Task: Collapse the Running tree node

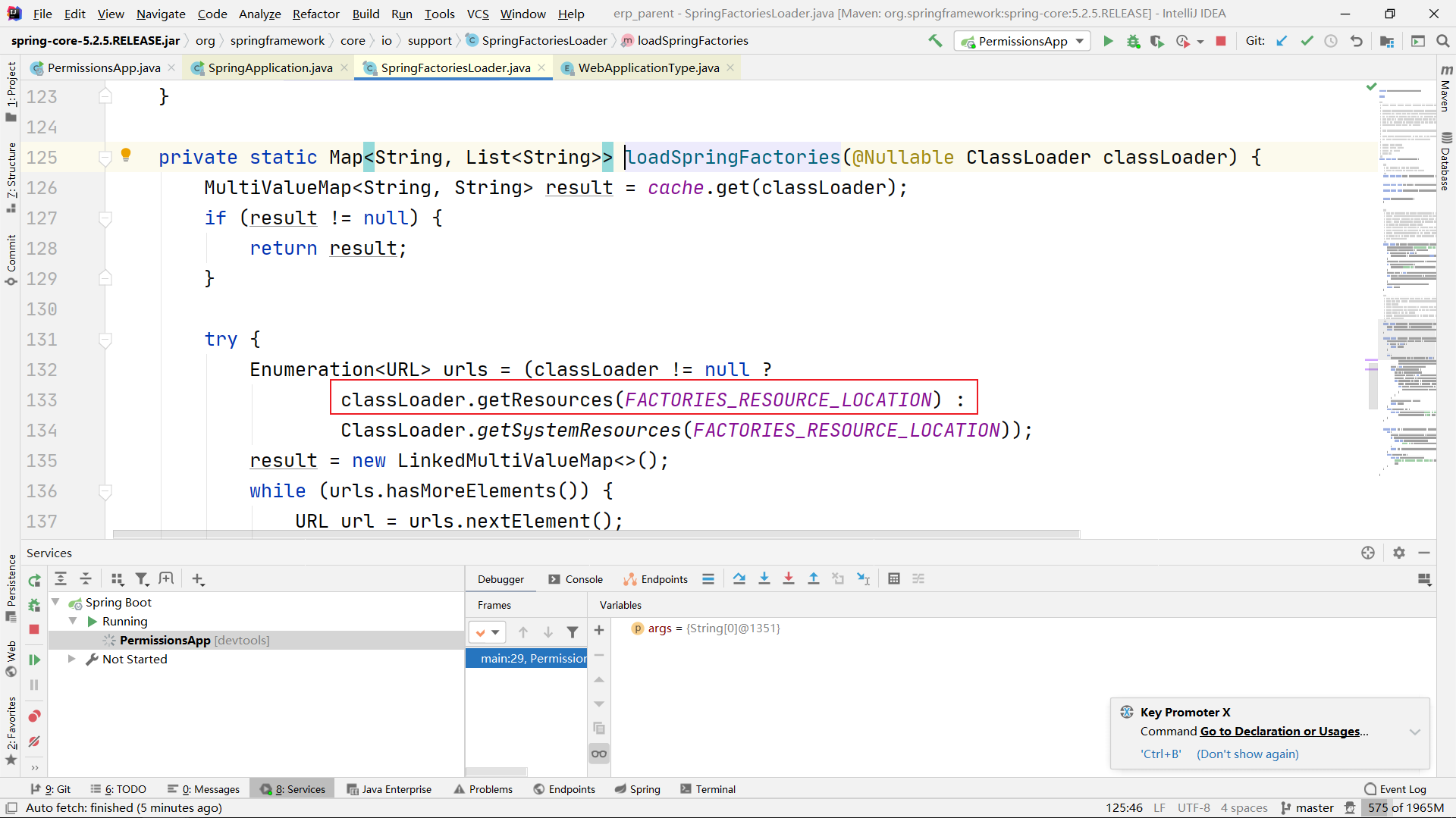Action: tap(73, 621)
